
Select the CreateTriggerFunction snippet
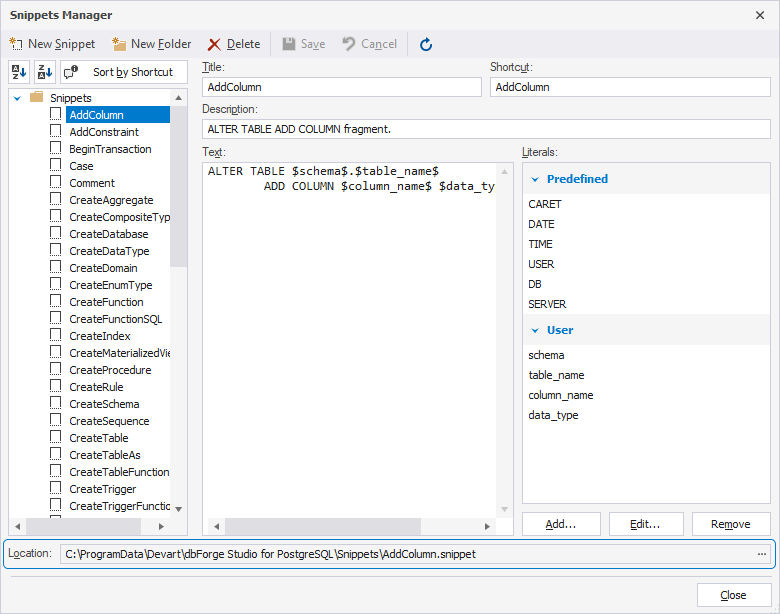pyautogui.click(x=119, y=506)
